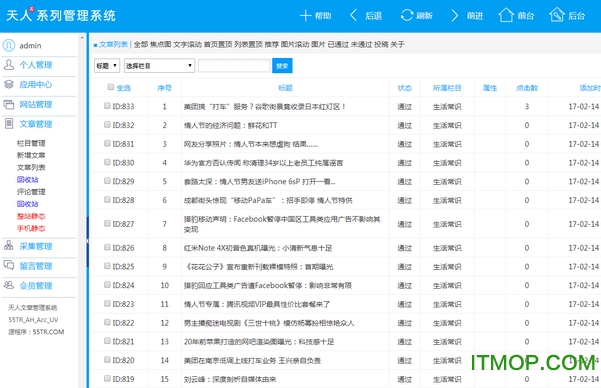Check the box for ID:832
Image resolution: width=601 pixels, height=388 pixels.
[x=107, y=124]
